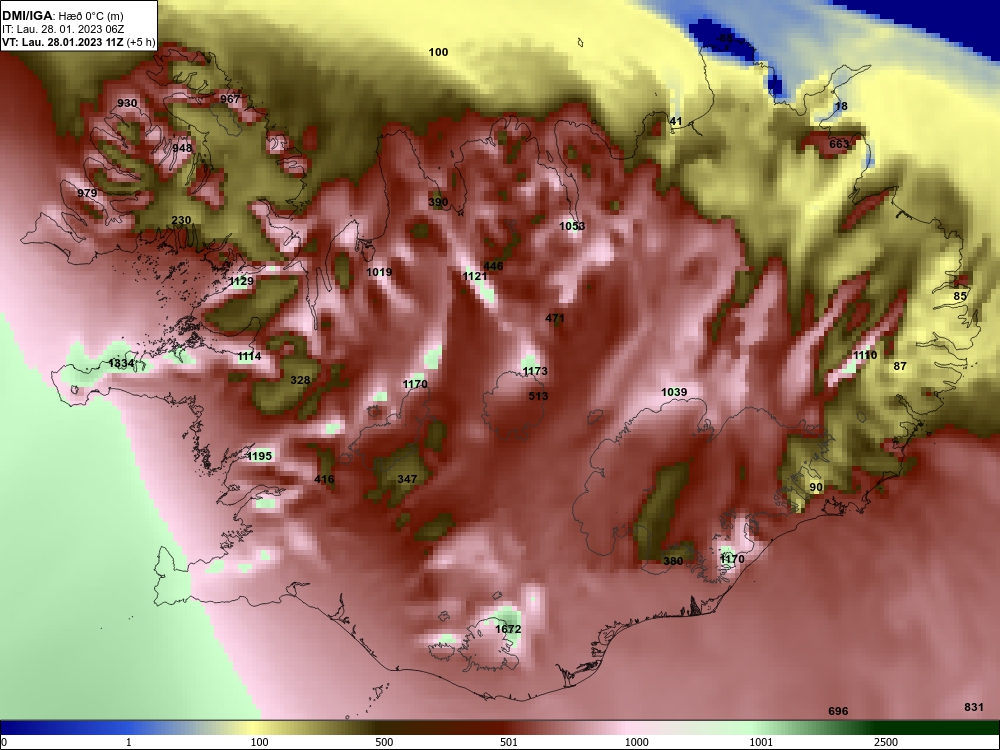Viewport: 1000px width, 750px height.
Task: Click the 1110 label in the east
Action: click(x=865, y=355)
